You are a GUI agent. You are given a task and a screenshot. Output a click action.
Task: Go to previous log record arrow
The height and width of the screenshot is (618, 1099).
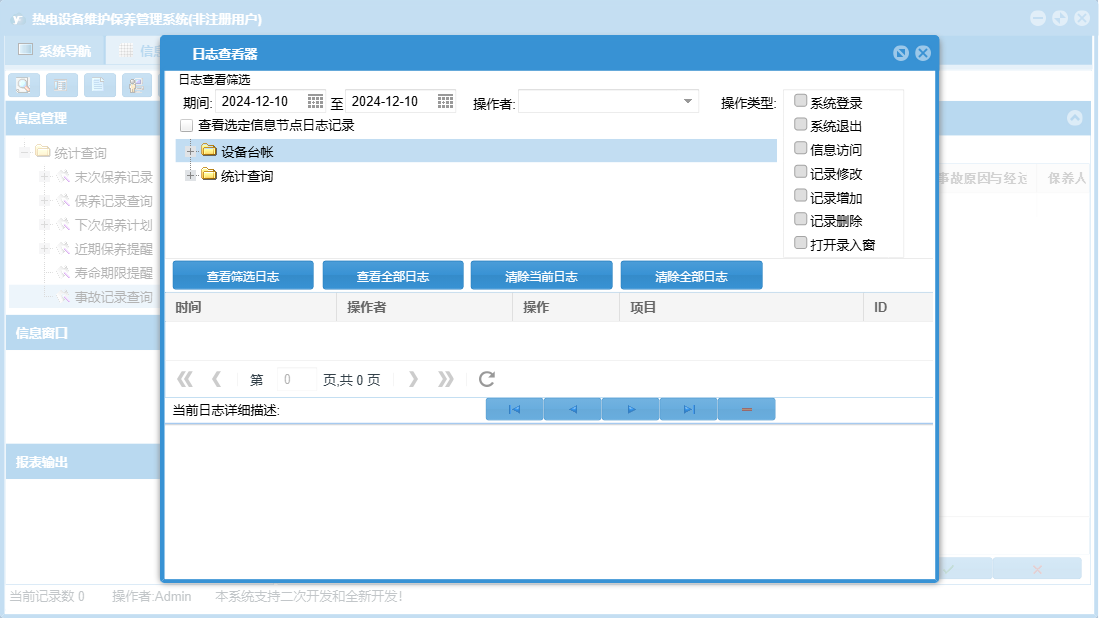tap(572, 409)
